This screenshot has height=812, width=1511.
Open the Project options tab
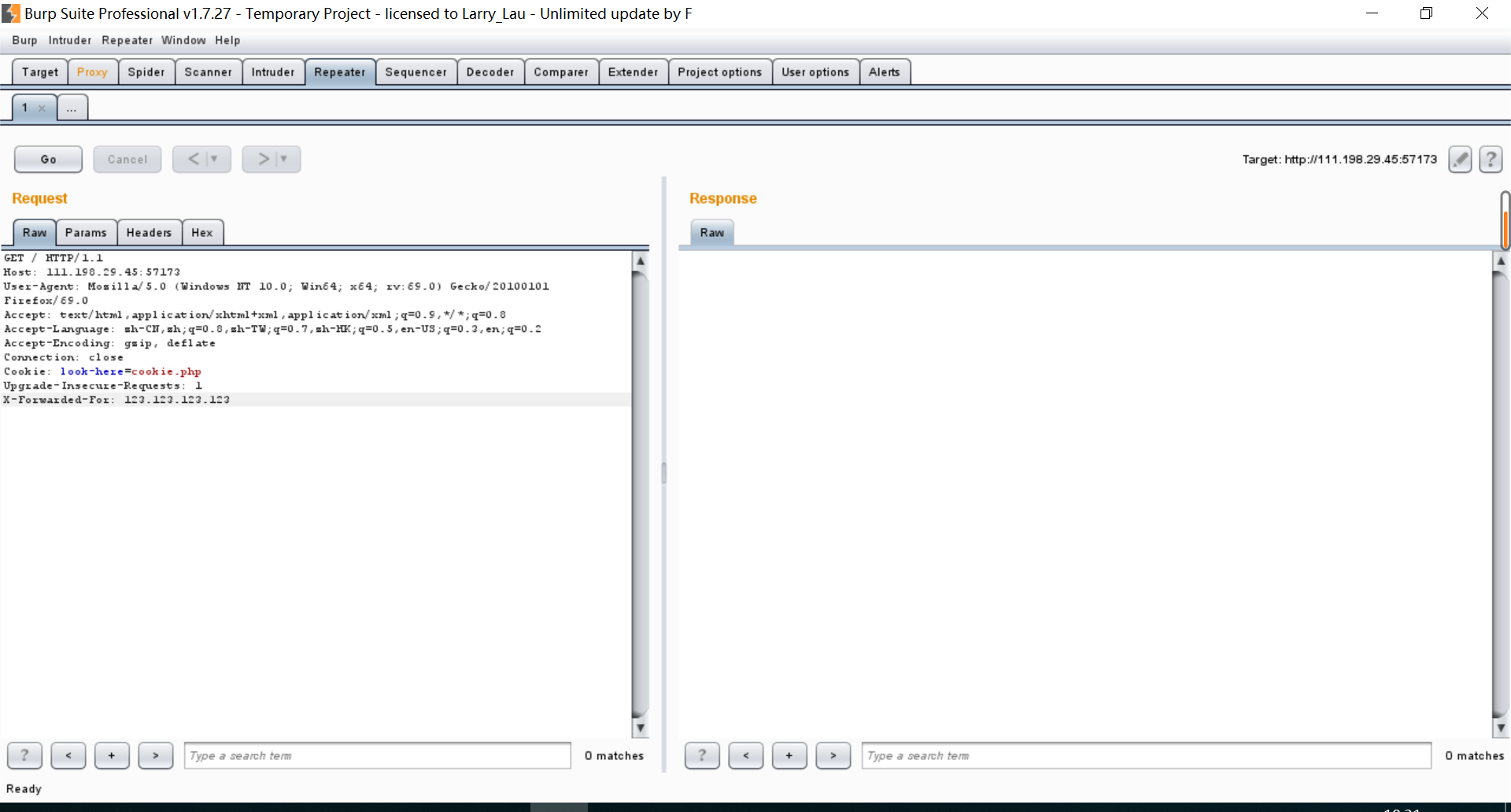click(719, 72)
